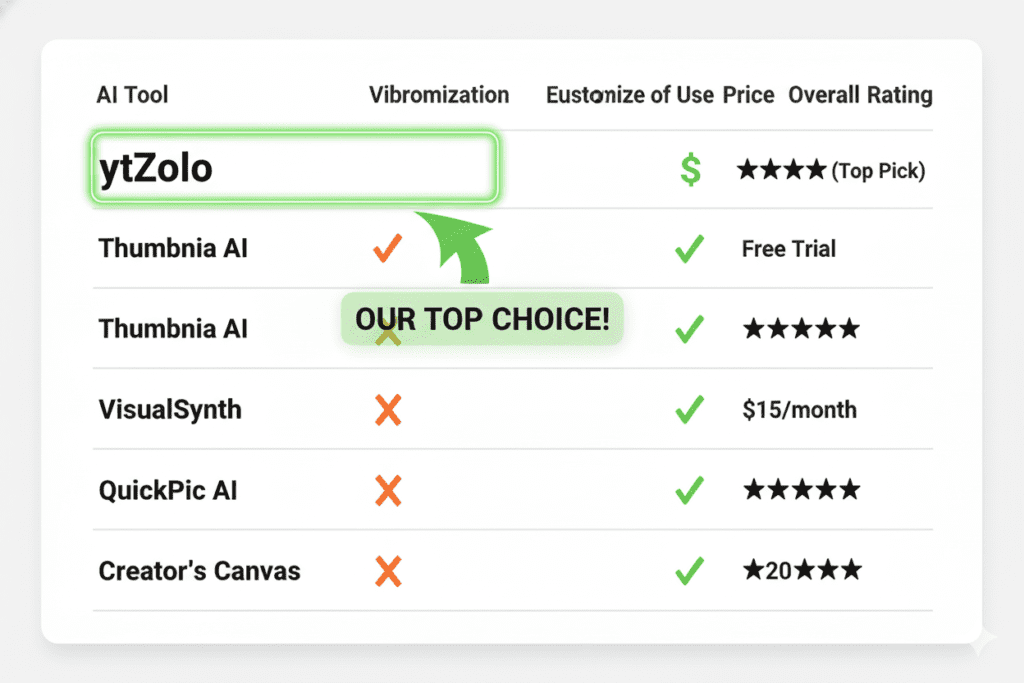Screen dimensions: 1024x683
Task: Click the orange checkmark beside Free Trial row
Action: click(x=387, y=248)
